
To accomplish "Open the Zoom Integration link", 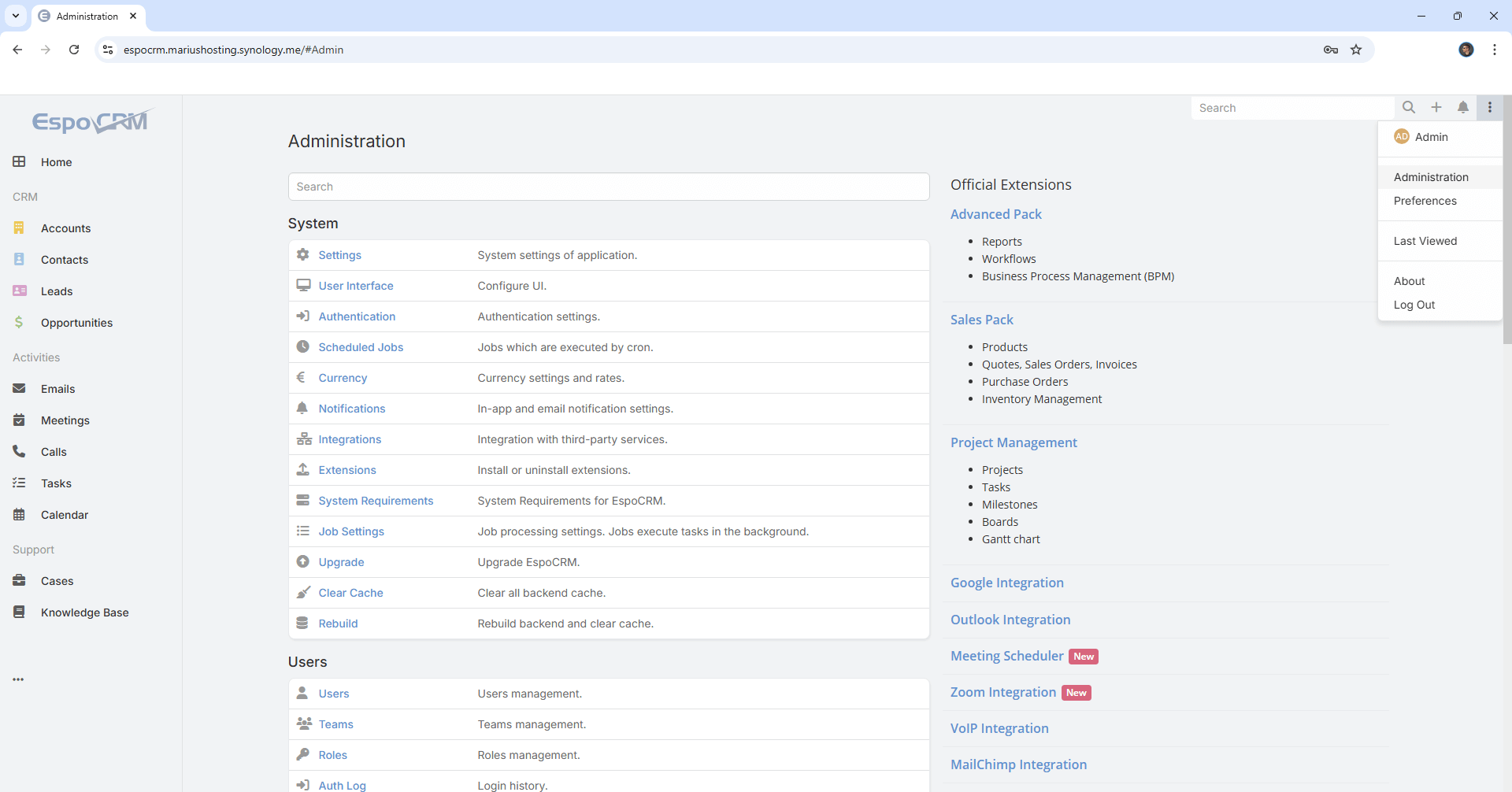I will pyautogui.click(x=1002, y=692).
